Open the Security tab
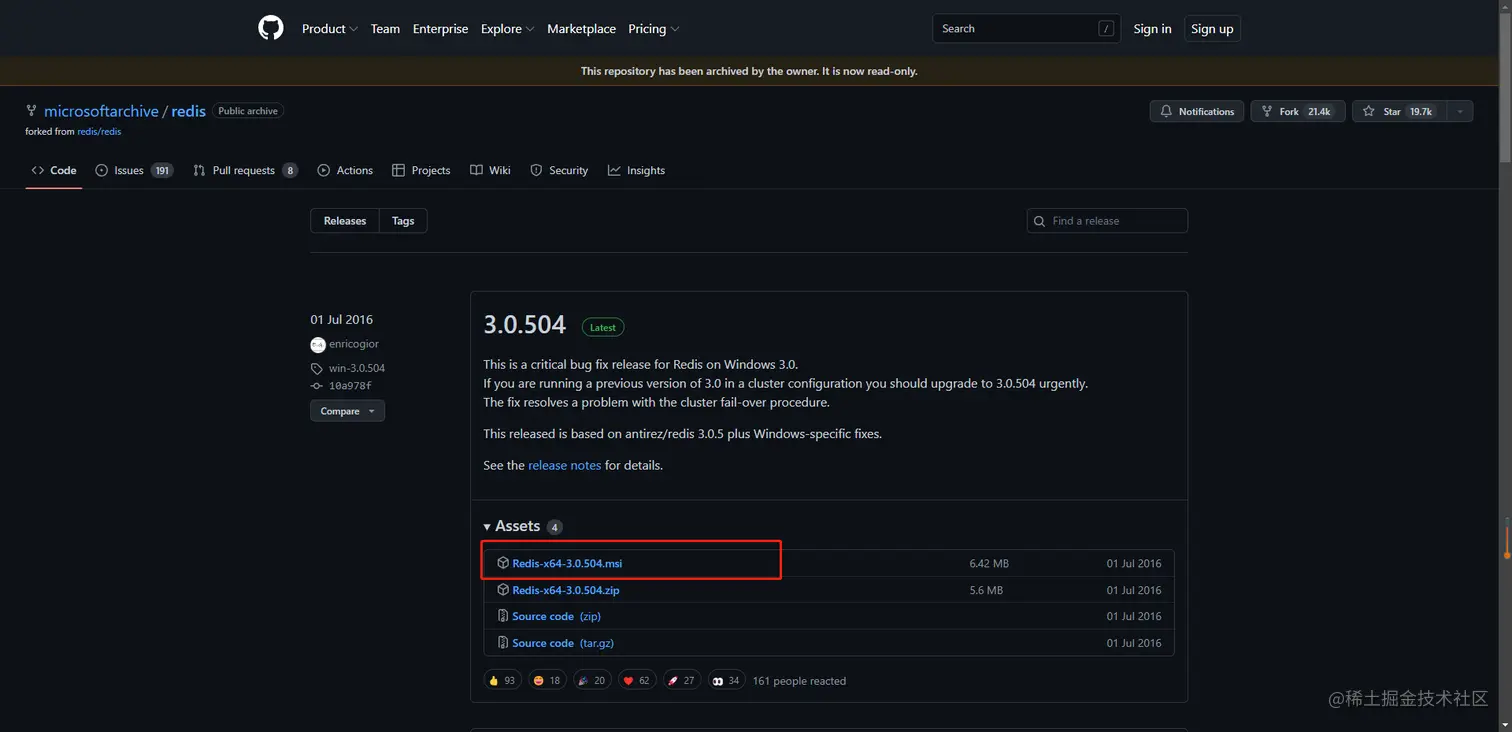Screen dimensions: 1512x732 coord(559,170)
